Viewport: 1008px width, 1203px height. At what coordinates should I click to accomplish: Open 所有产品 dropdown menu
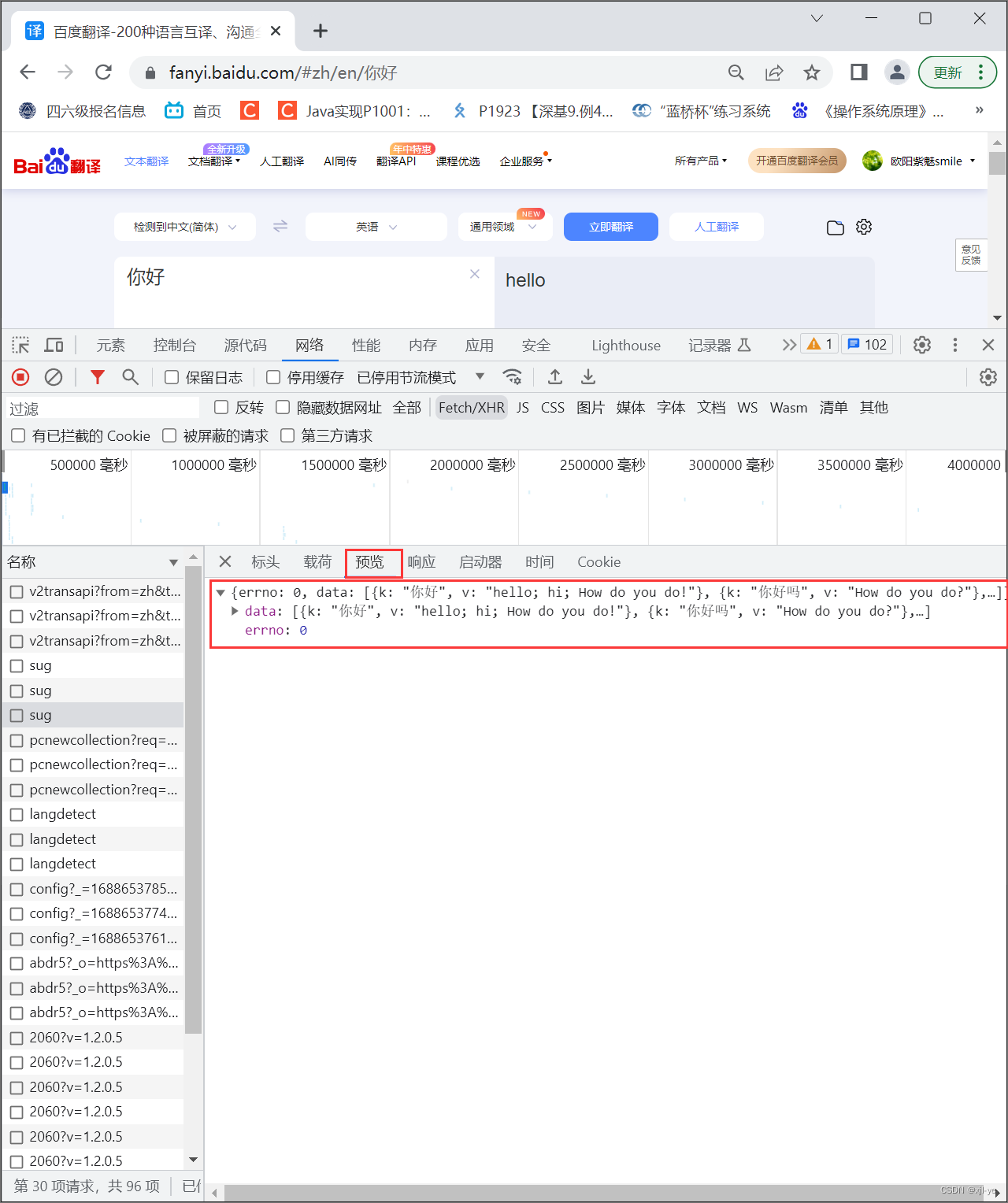click(701, 161)
